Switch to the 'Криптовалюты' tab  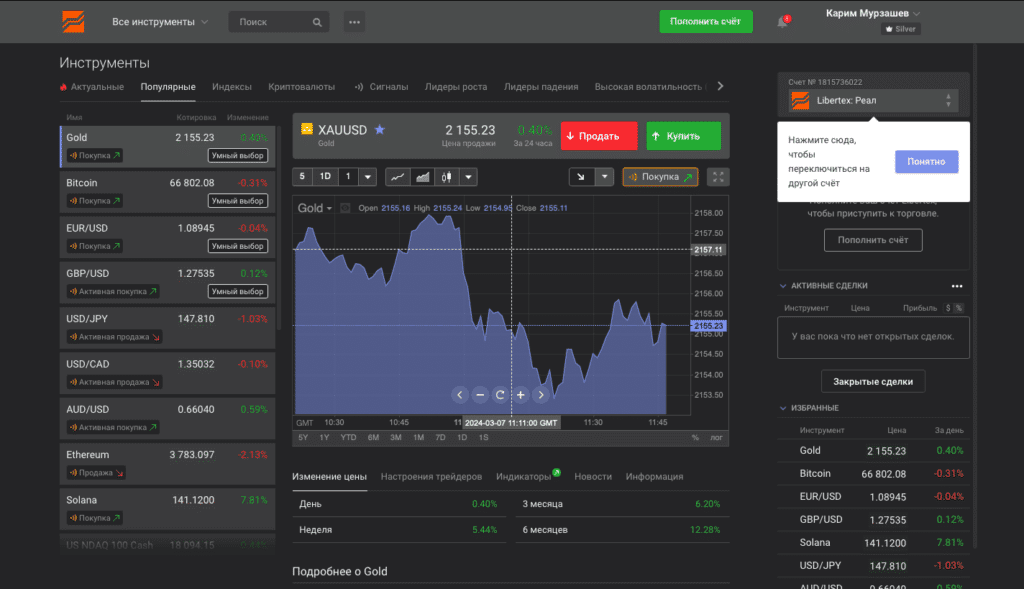302,87
